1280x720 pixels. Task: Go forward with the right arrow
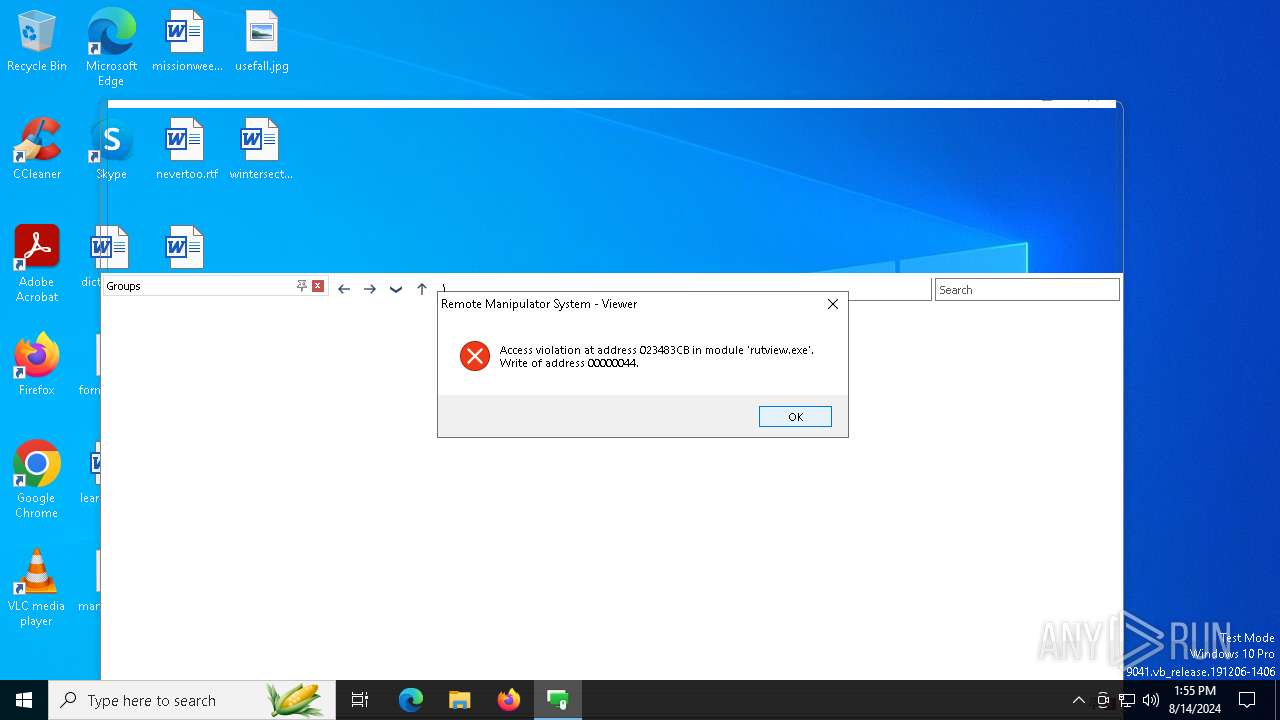370,289
